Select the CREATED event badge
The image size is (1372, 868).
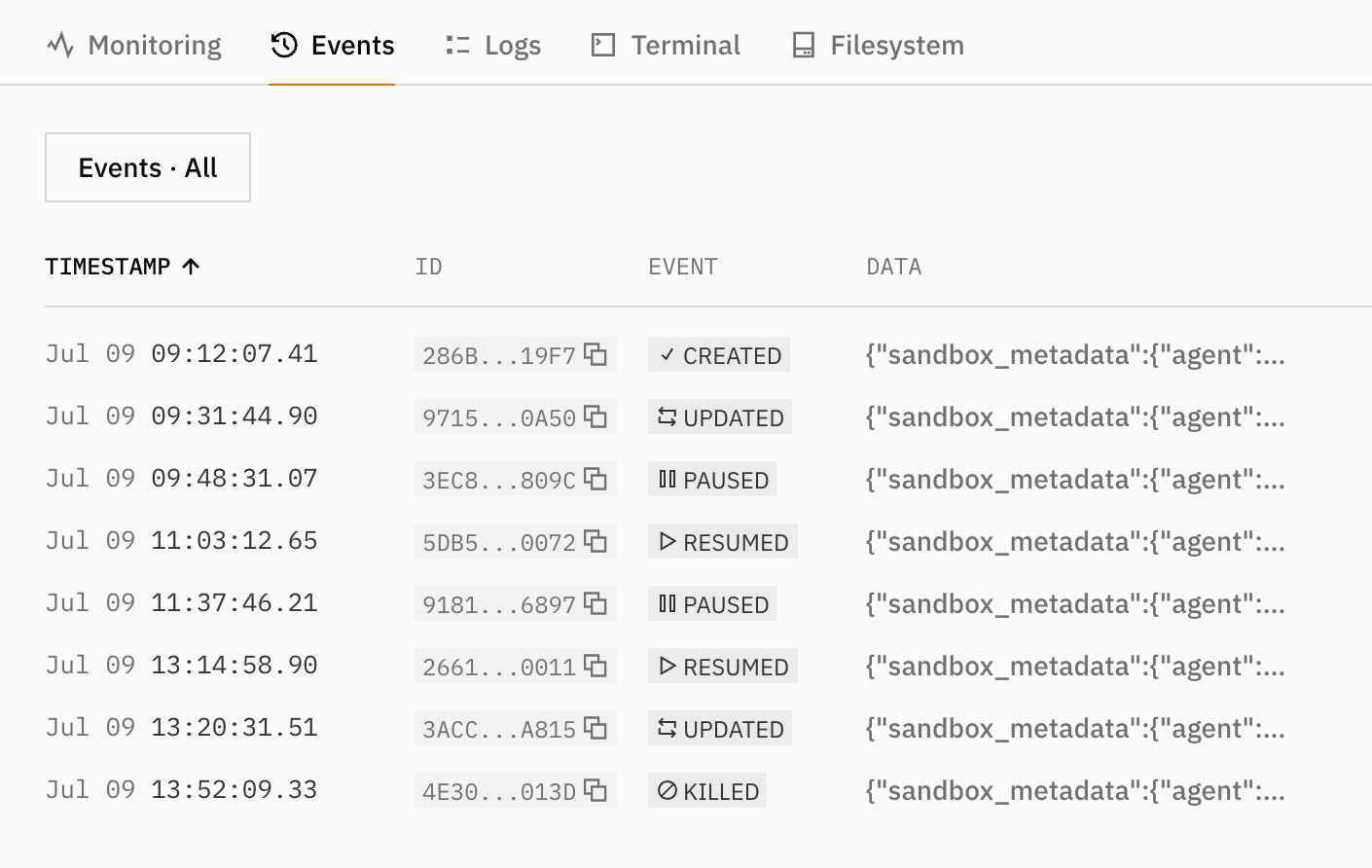(x=719, y=355)
